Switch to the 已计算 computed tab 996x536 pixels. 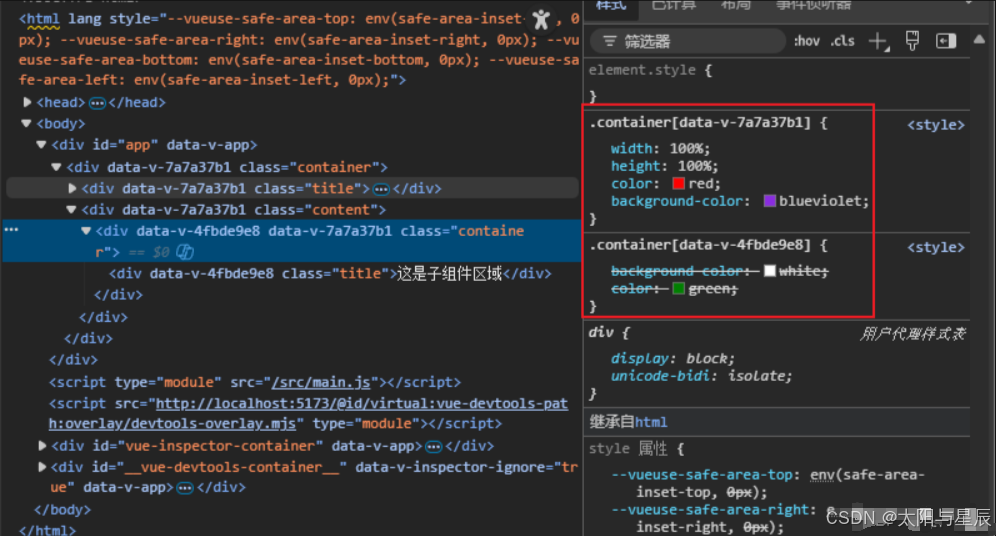tap(674, 5)
